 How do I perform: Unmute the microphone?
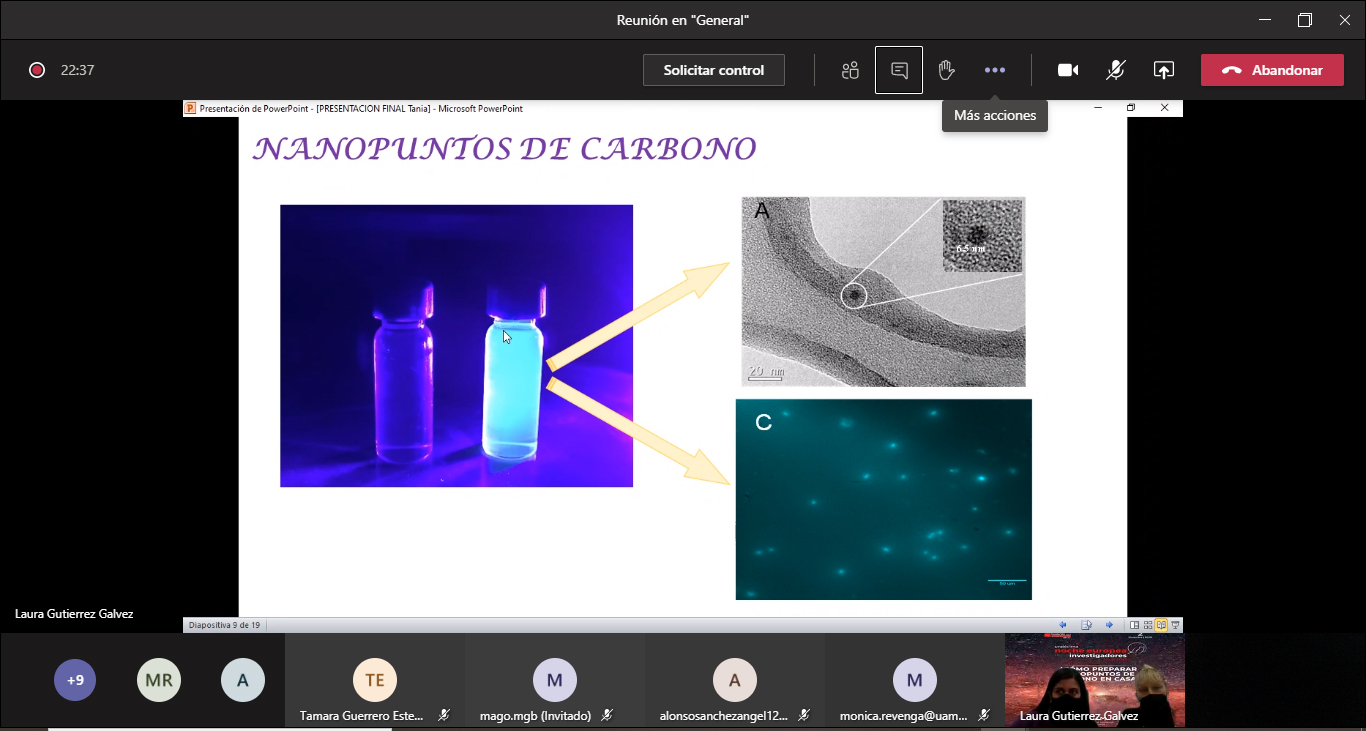1116,70
